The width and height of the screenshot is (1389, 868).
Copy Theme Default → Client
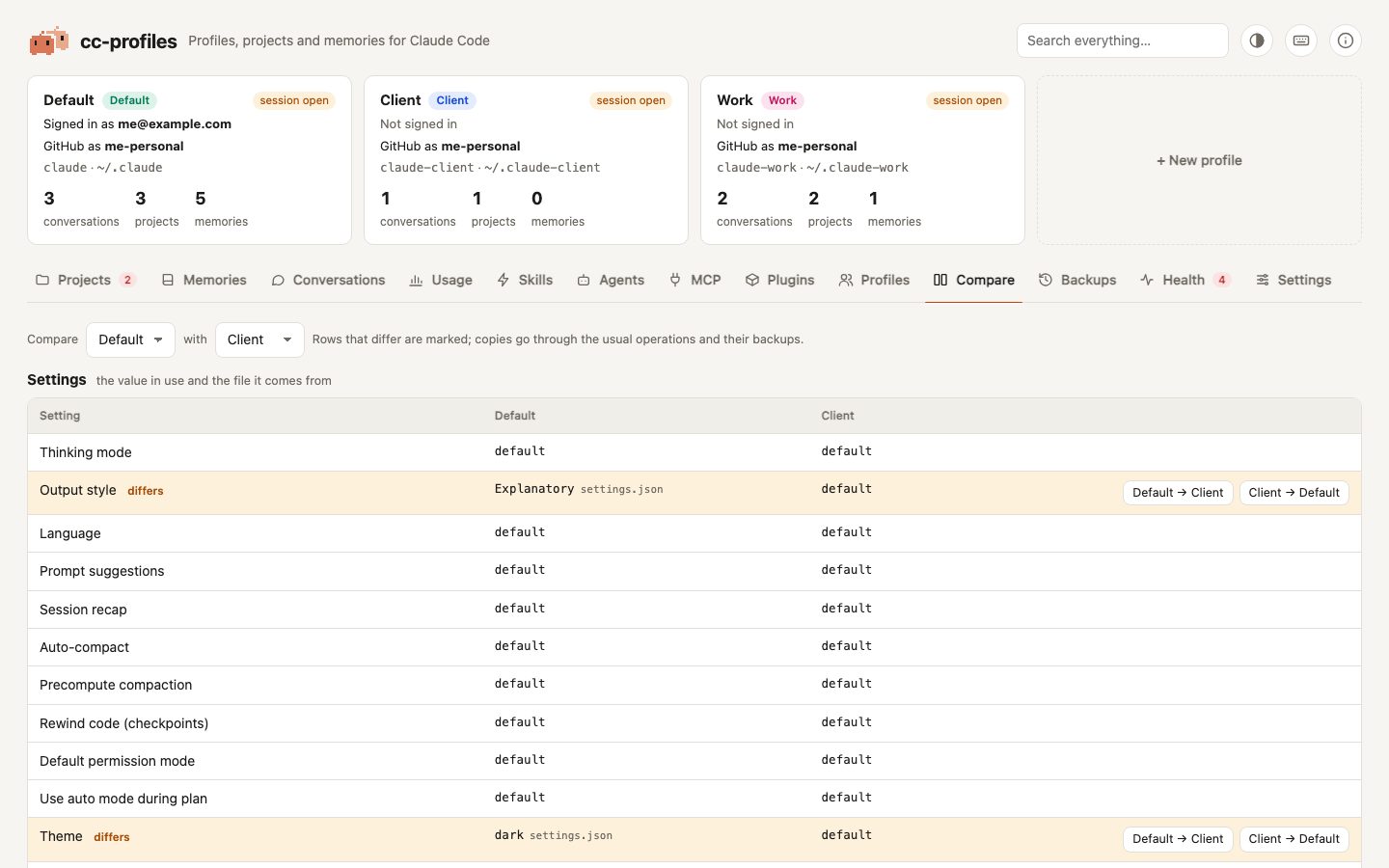pos(1178,839)
